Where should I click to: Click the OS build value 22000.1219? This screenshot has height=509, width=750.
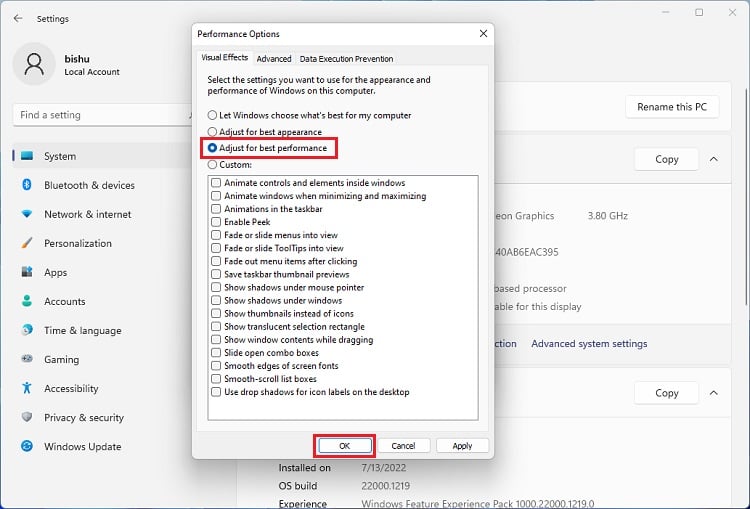click(386, 486)
